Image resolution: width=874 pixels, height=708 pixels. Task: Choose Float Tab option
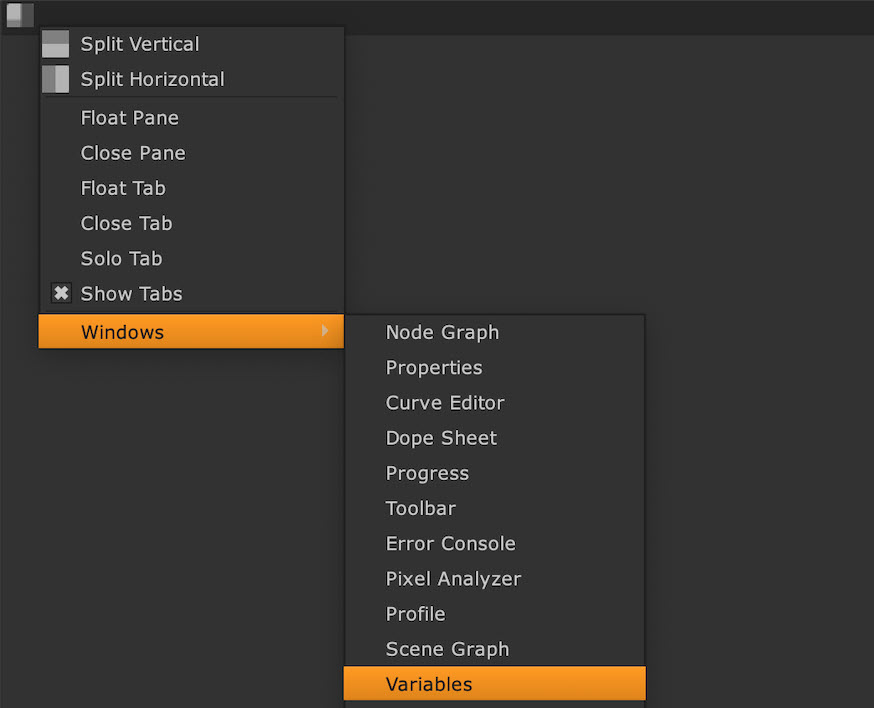(123, 188)
